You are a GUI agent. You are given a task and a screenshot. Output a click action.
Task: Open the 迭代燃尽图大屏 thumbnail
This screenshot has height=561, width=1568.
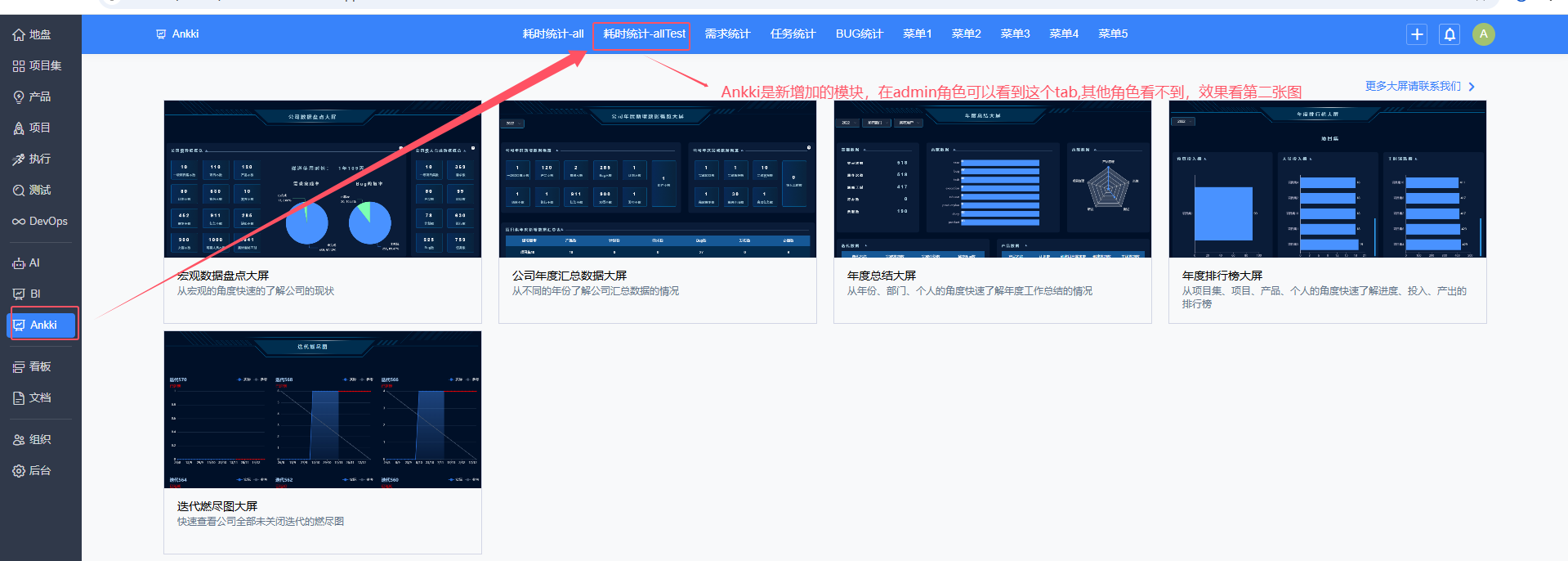click(323, 410)
